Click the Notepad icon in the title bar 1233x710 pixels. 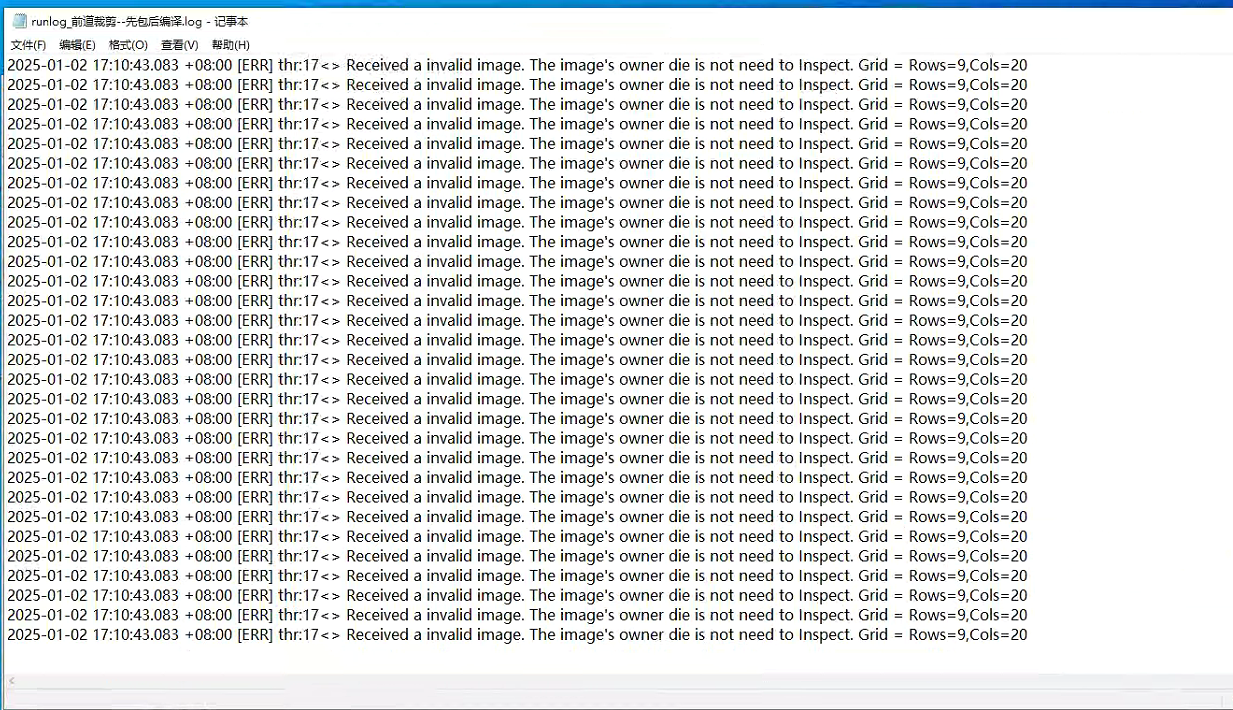pos(18,21)
